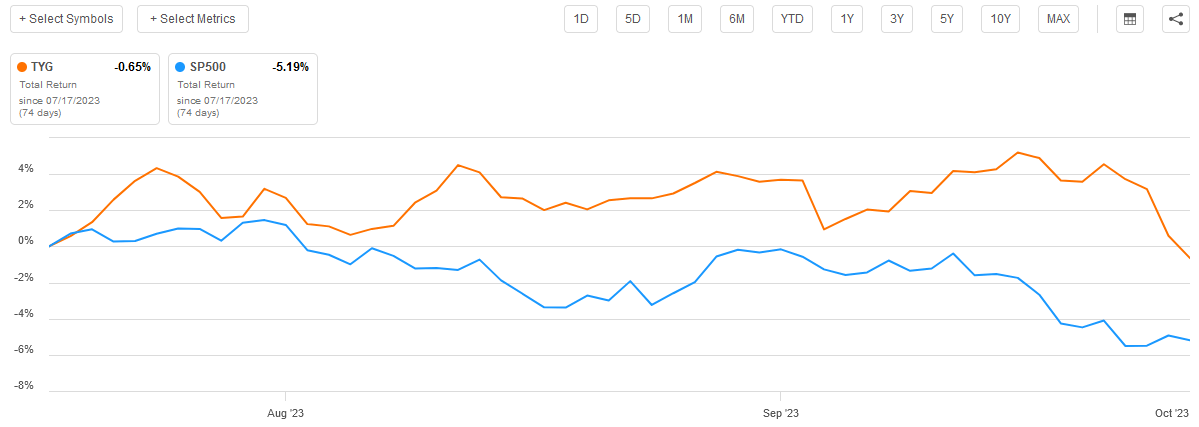Select the 1D time range

(581, 19)
